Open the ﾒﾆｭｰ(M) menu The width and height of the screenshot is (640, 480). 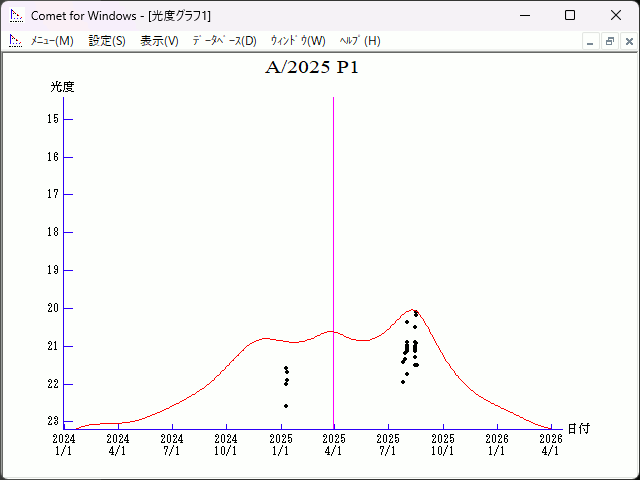52,41
